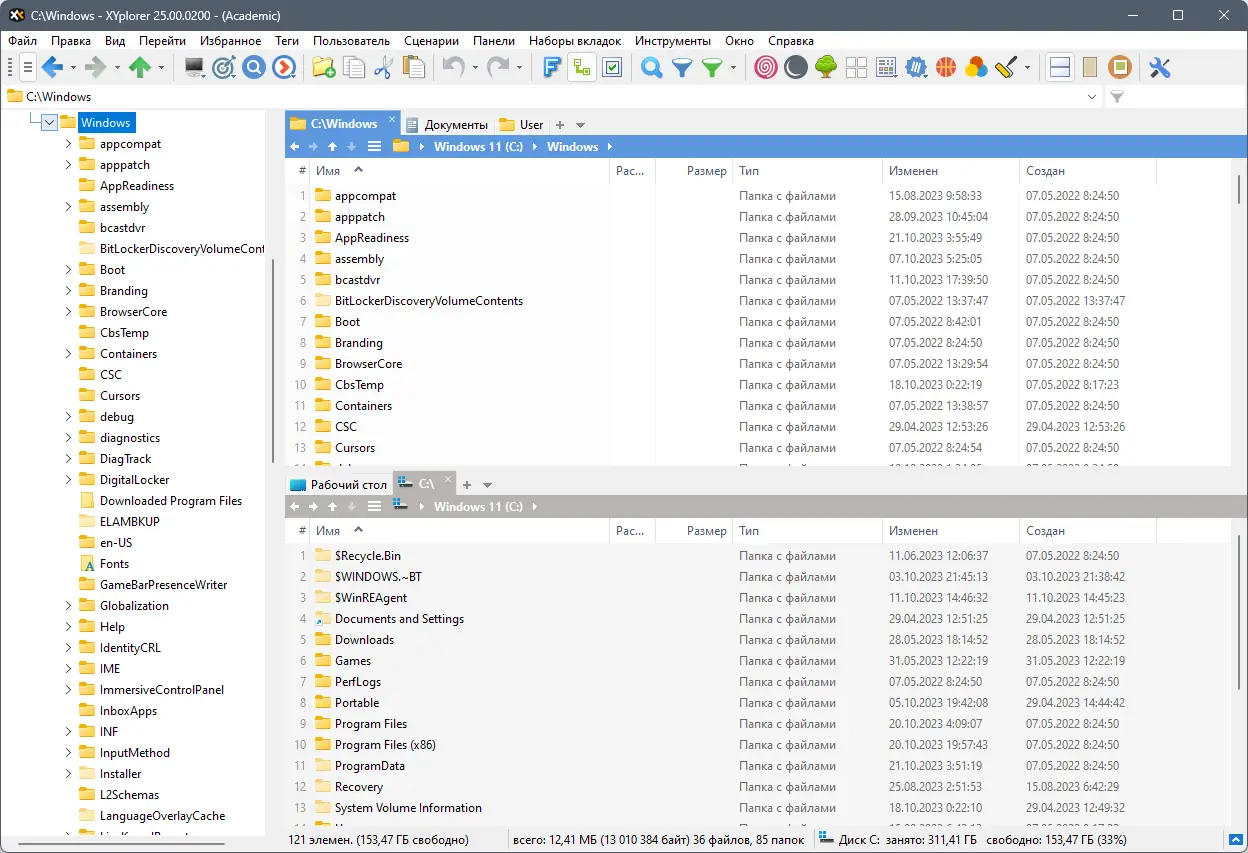Screen dimensions: 1248x853
Task: Cut selection using the scissors icon
Action: click(x=383, y=67)
